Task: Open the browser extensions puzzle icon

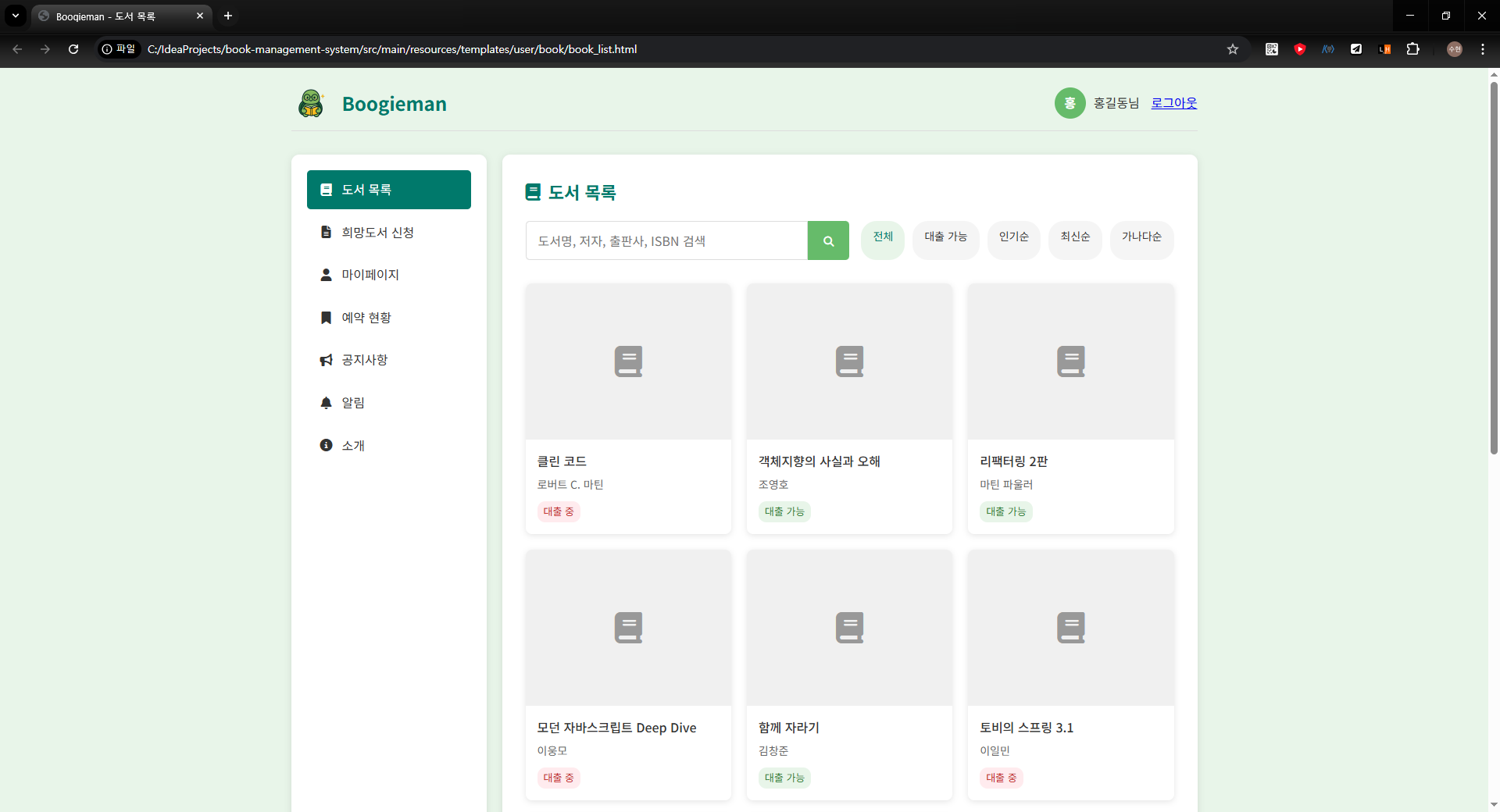Action: pyautogui.click(x=1412, y=49)
